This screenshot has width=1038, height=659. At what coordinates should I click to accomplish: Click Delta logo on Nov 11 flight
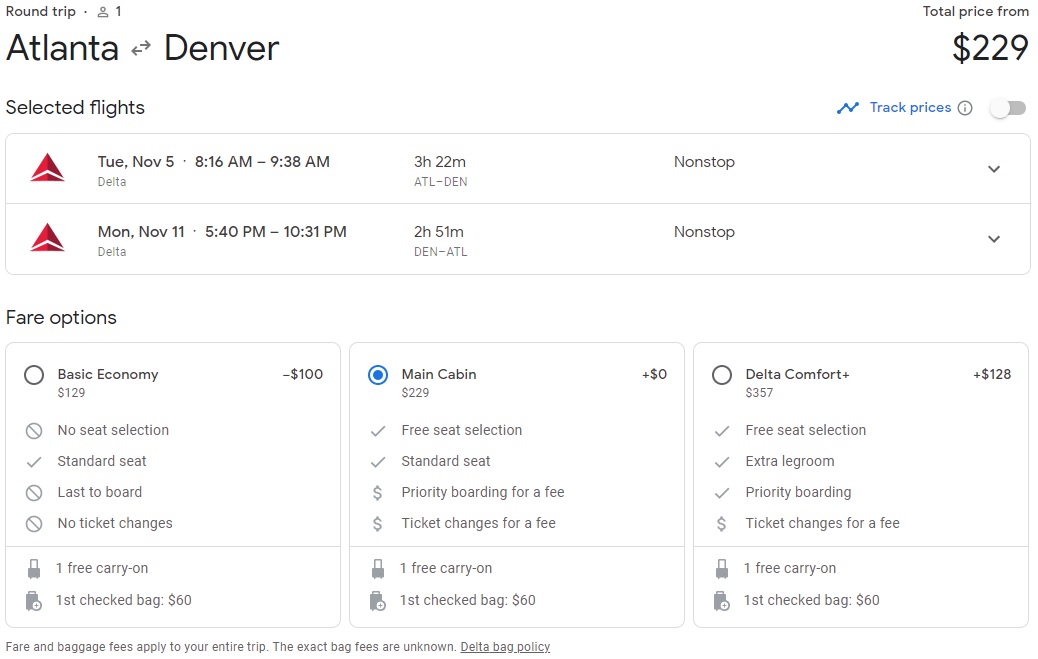(x=47, y=239)
